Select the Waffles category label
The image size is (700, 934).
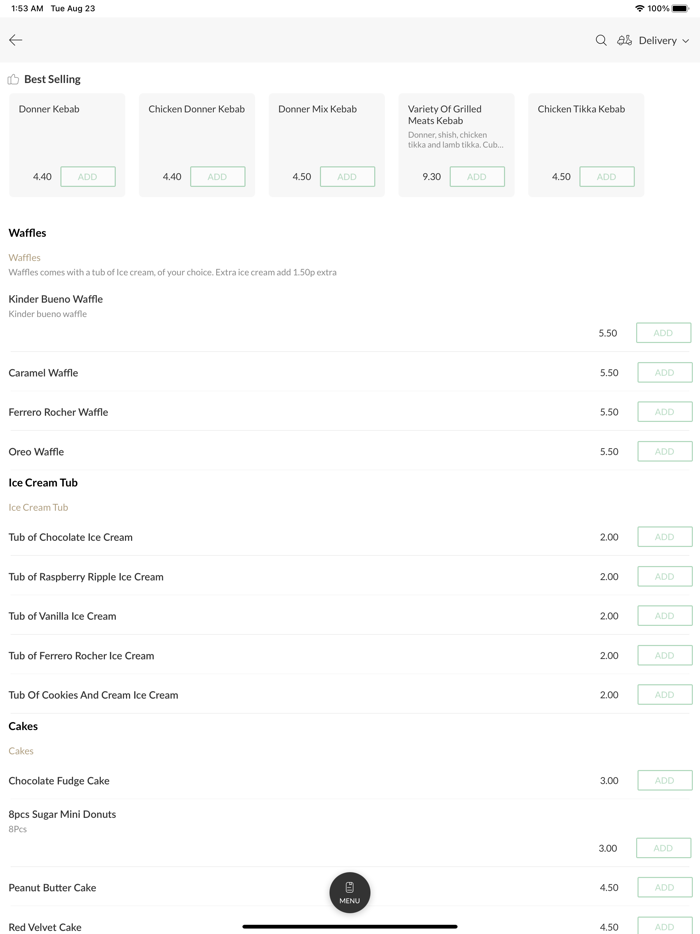[25, 258]
